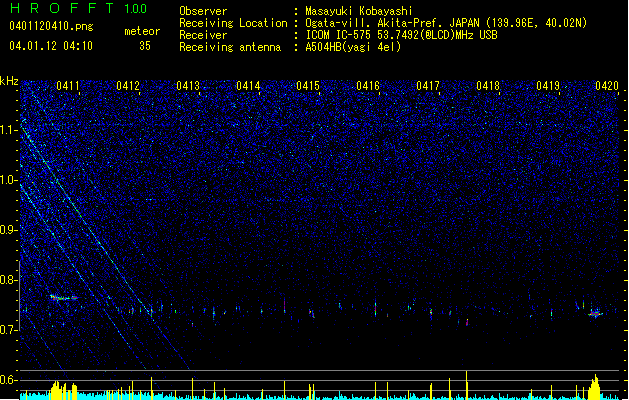This screenshot has width=629, height=400.
Task: Click the bright meteor echo near 0420
Action: (x=596, y=313)
